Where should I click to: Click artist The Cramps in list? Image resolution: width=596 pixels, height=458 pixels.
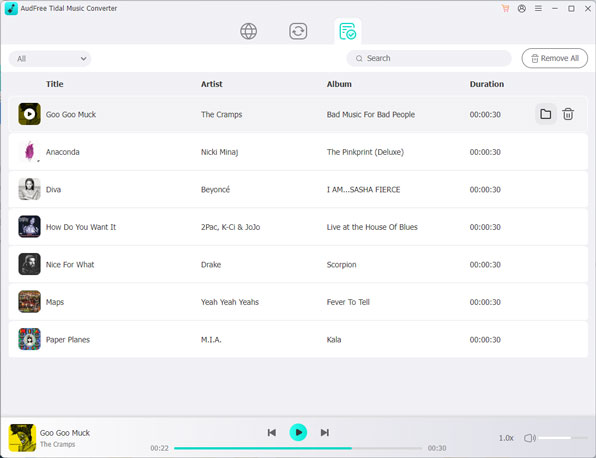[x=222, y=114]
